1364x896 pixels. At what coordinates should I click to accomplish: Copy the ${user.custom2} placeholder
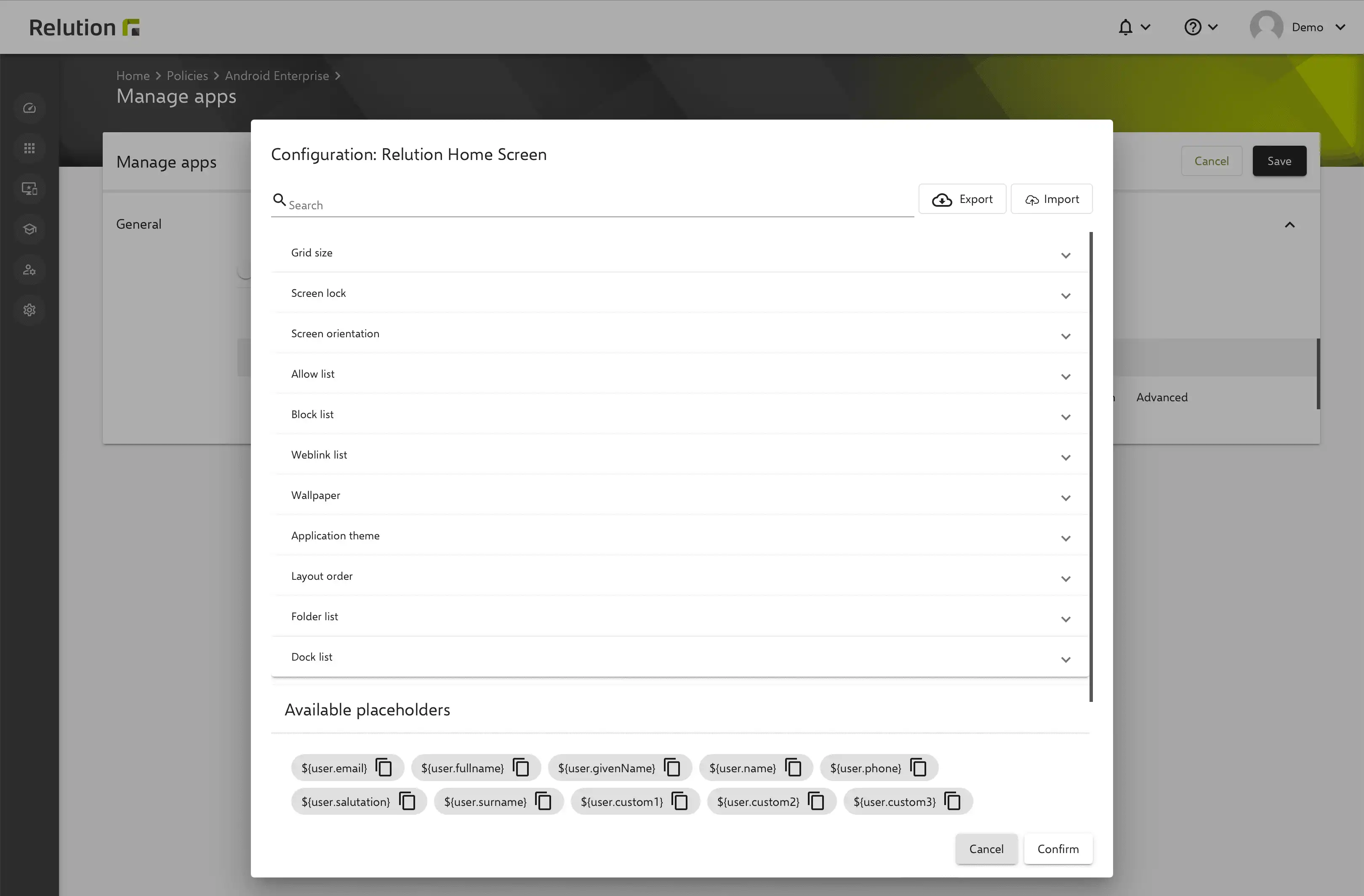[816, 801]
